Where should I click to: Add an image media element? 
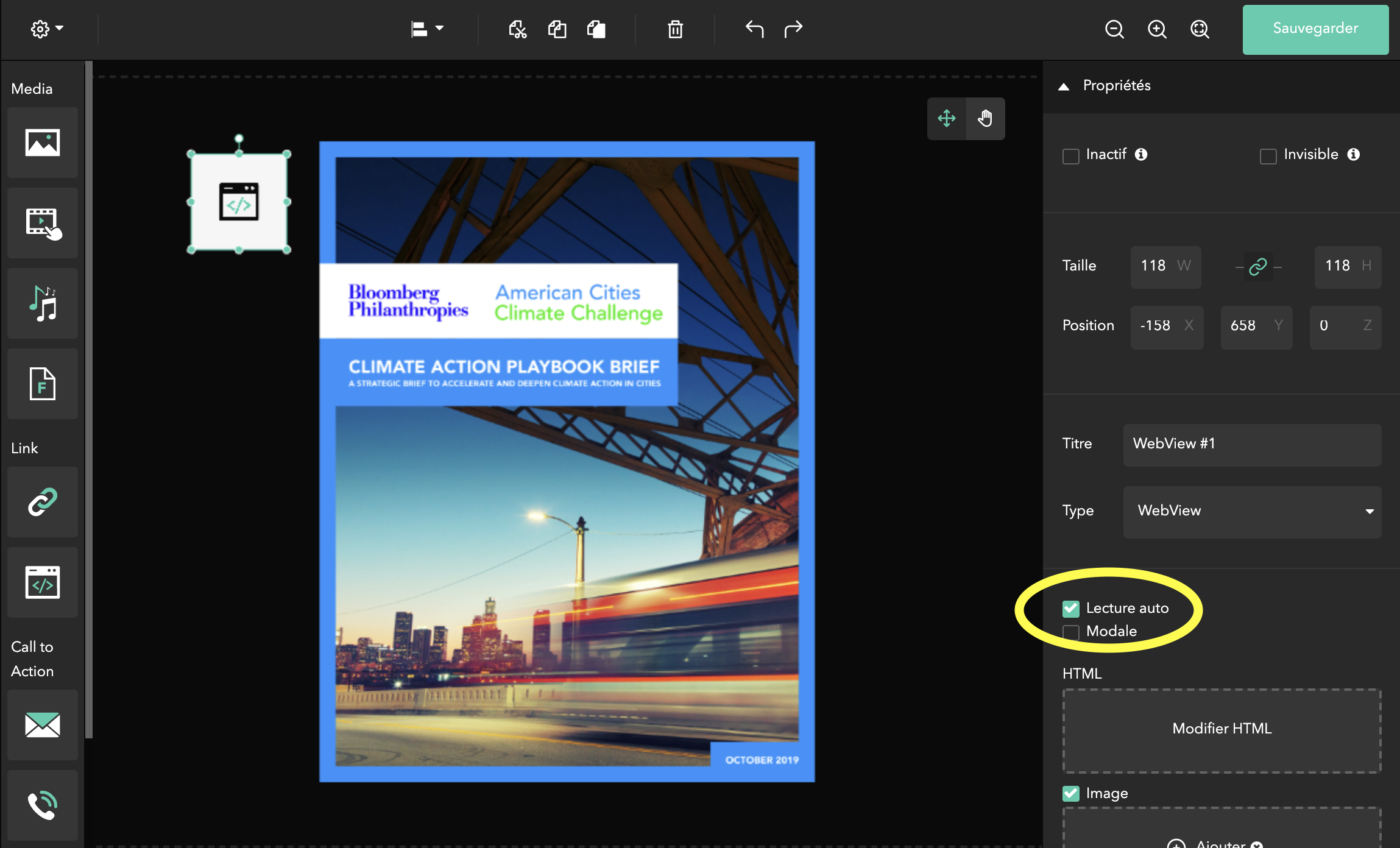coord(43,143)
